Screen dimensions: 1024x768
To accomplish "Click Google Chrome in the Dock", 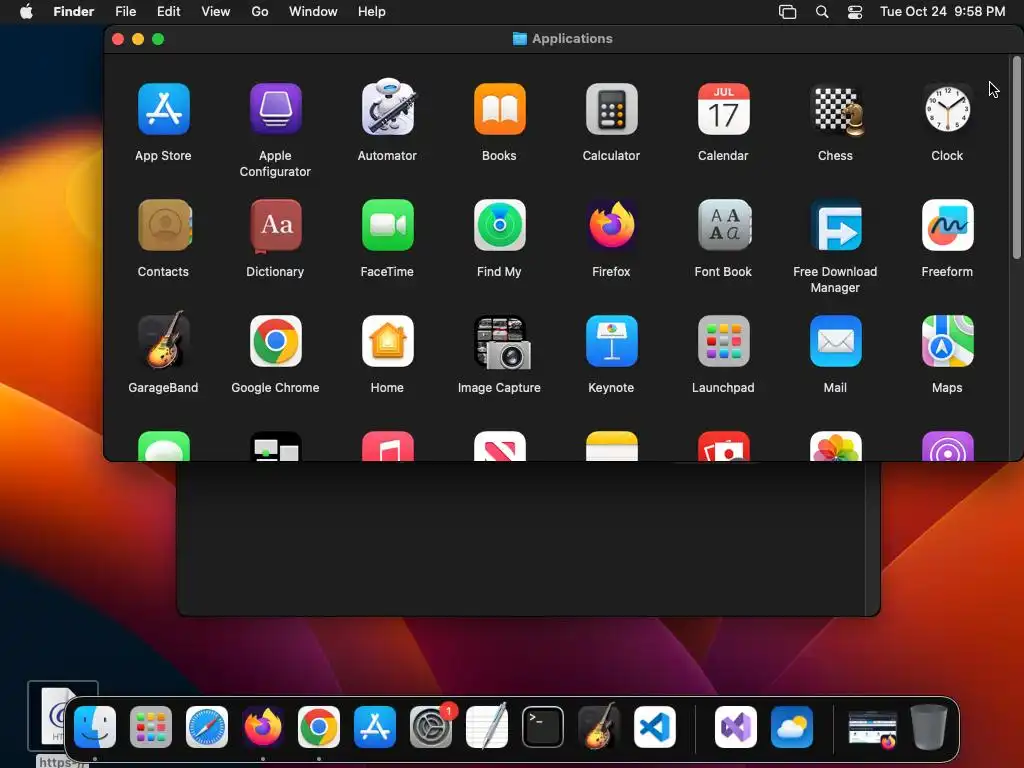I will [x=319, y=727].
